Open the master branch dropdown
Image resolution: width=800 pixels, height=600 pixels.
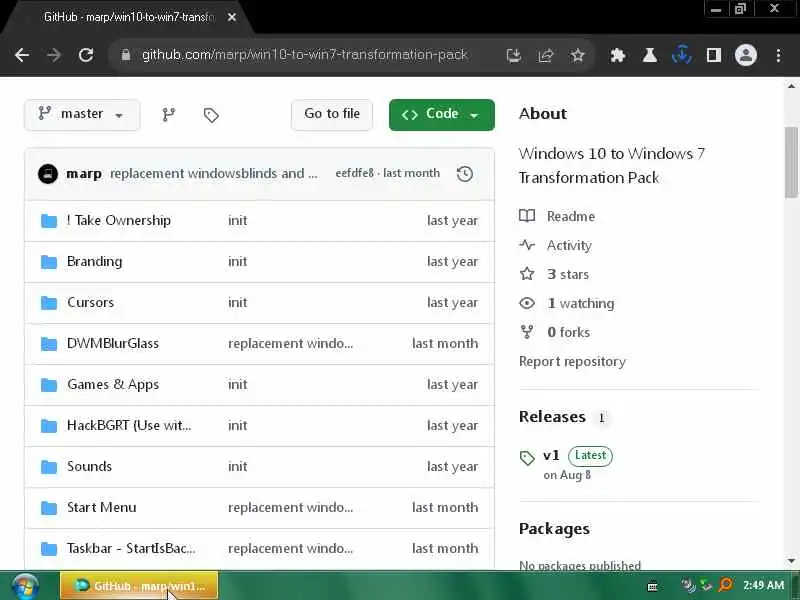tap(82, 114)
